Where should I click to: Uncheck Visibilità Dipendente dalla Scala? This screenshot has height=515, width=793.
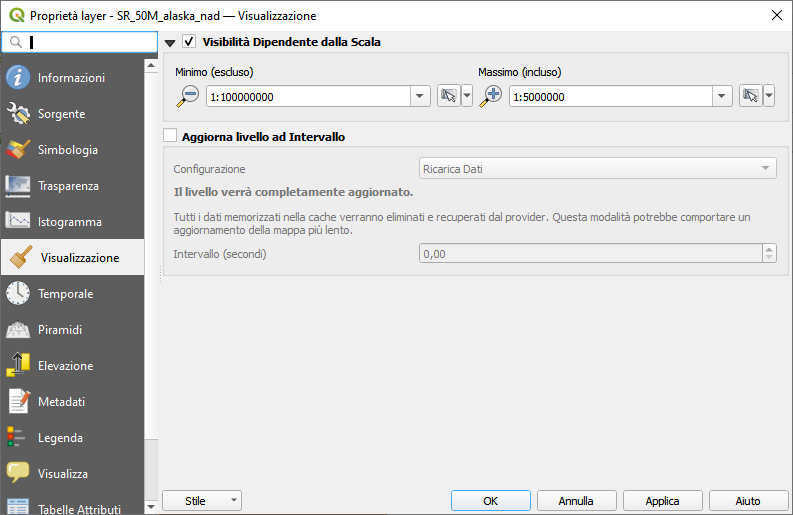point(189,41)
